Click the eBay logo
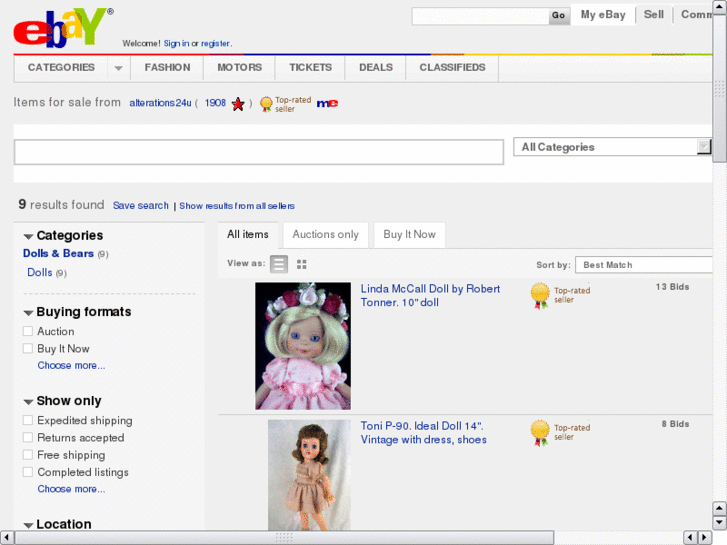727x545 pixels. coord(63,28)
